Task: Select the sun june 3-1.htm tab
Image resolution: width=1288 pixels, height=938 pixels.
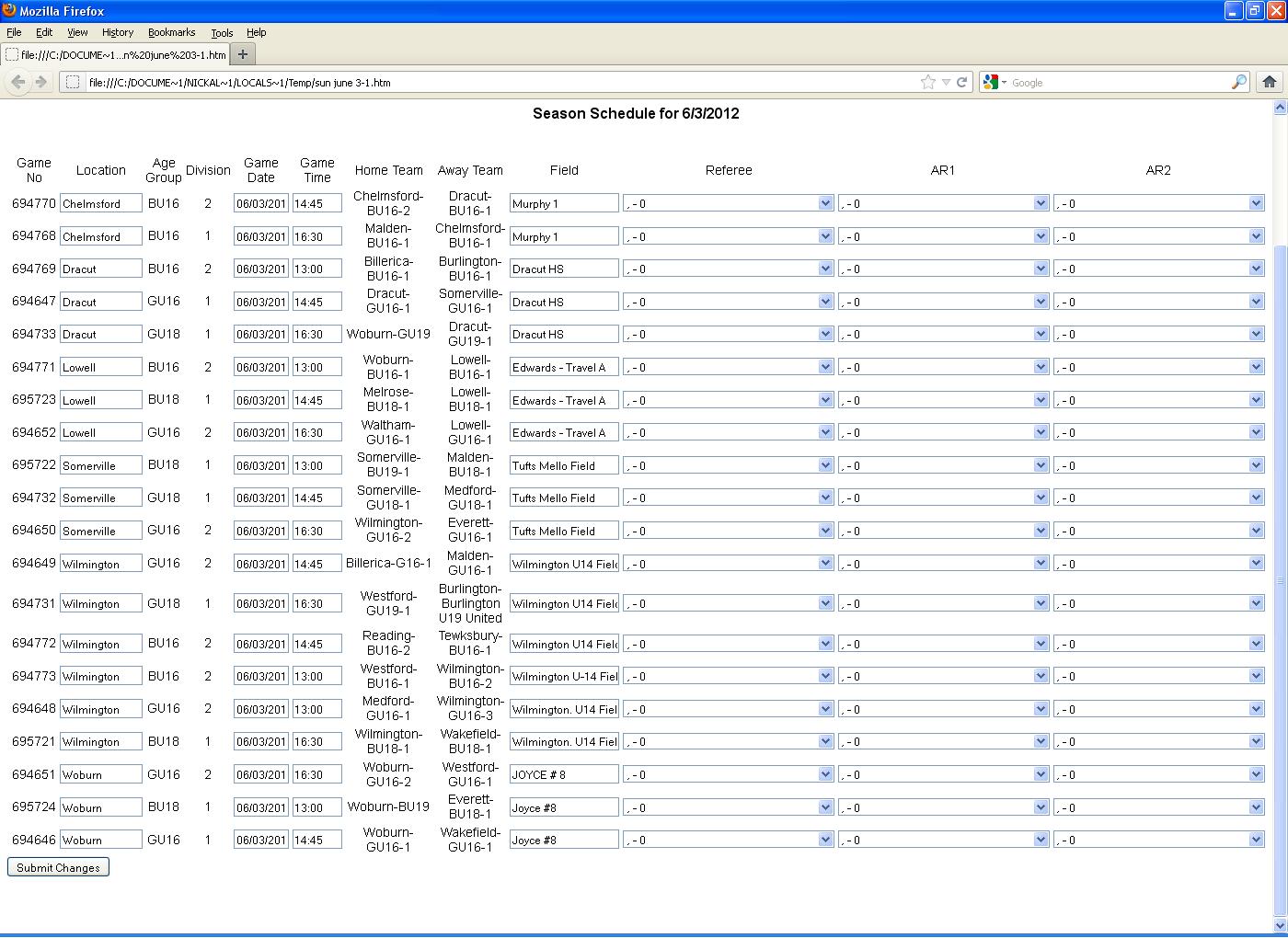Action: coord(115,54)
